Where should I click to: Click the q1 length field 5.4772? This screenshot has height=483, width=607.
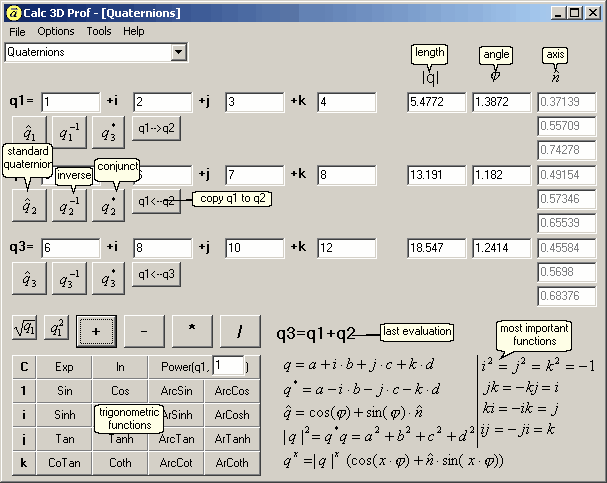pos(437,102)
